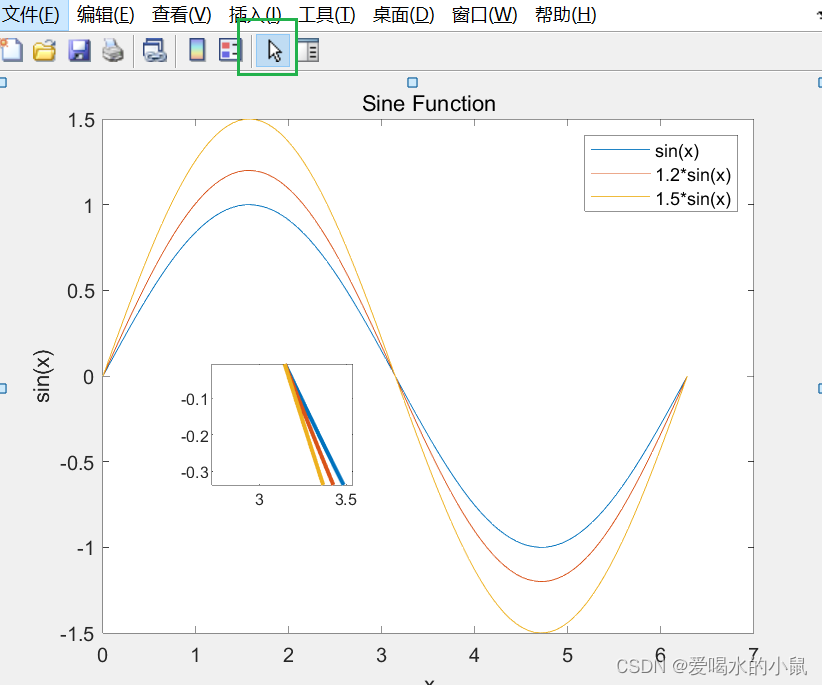
Task: Open an existing figure file
Action: pyautogui.click(x=44, y=50)
